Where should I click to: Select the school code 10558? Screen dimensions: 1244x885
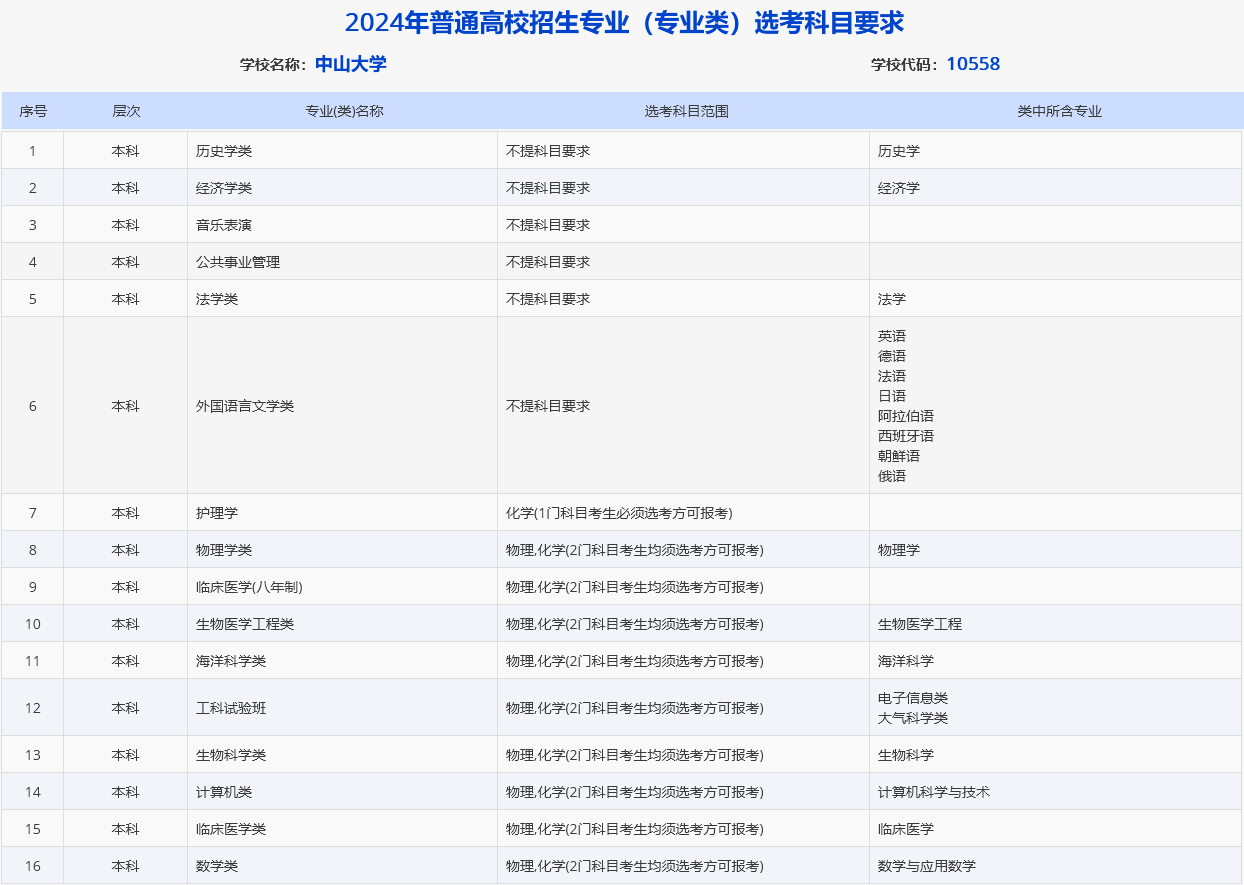(973, 64)
